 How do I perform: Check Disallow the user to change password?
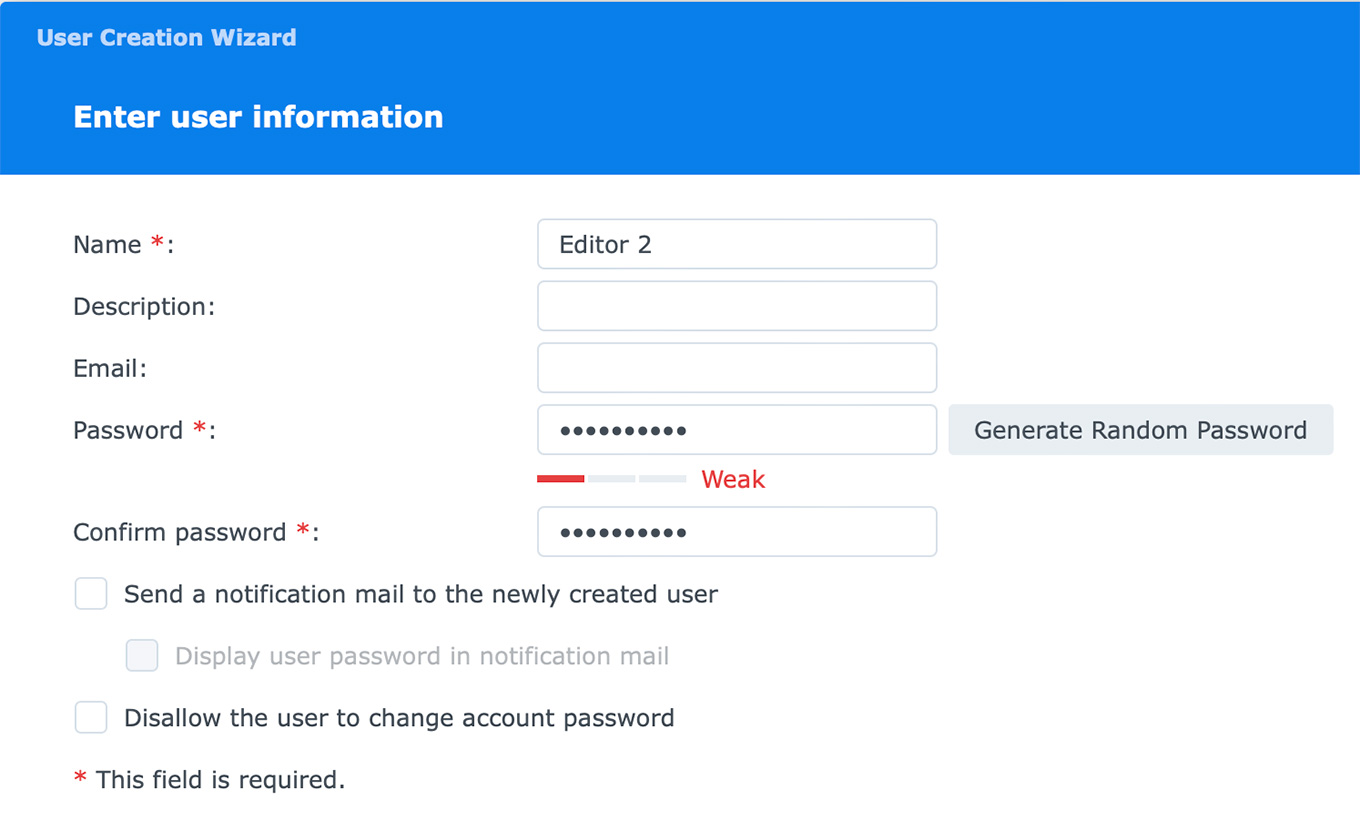pos(91,718)
